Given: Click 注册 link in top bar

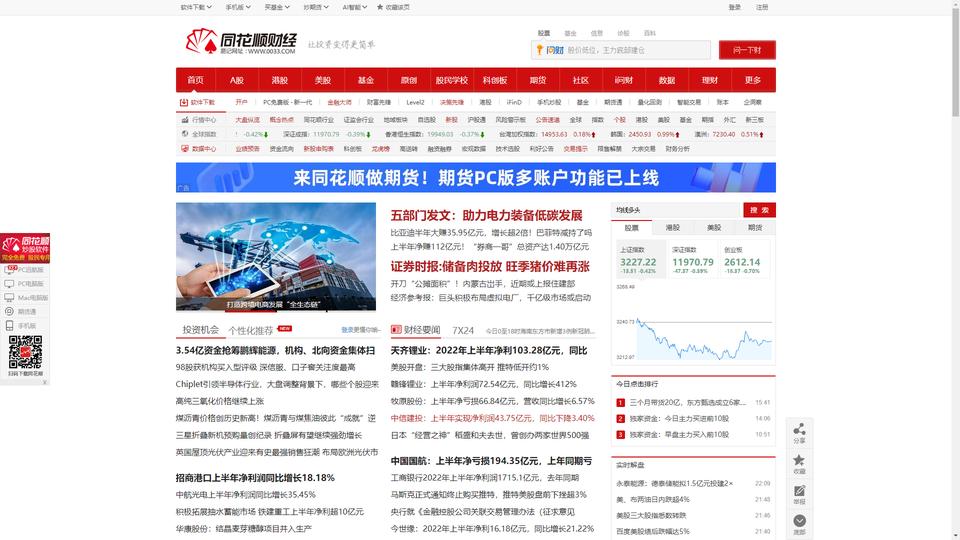Looking at the screenshot, I should pyautogui.click(x=762, y=7).
